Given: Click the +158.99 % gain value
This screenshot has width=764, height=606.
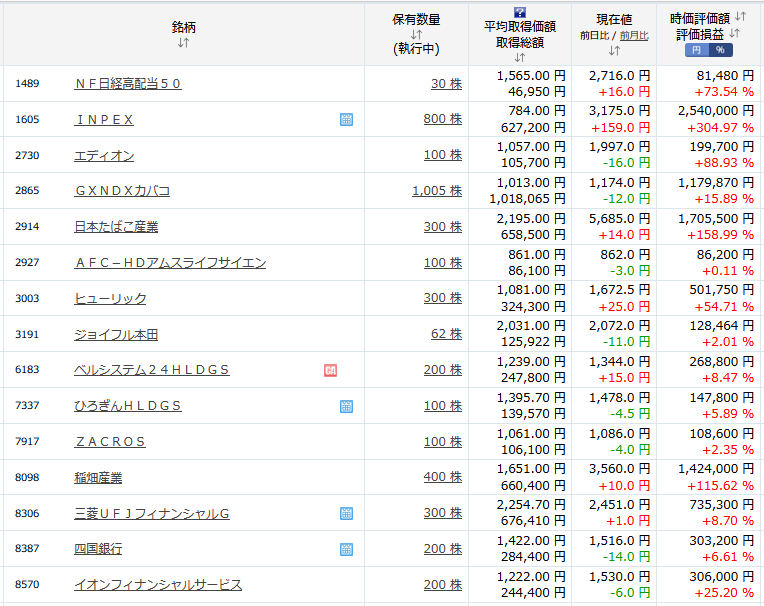Looking at the screenshot, I should 720,235.
